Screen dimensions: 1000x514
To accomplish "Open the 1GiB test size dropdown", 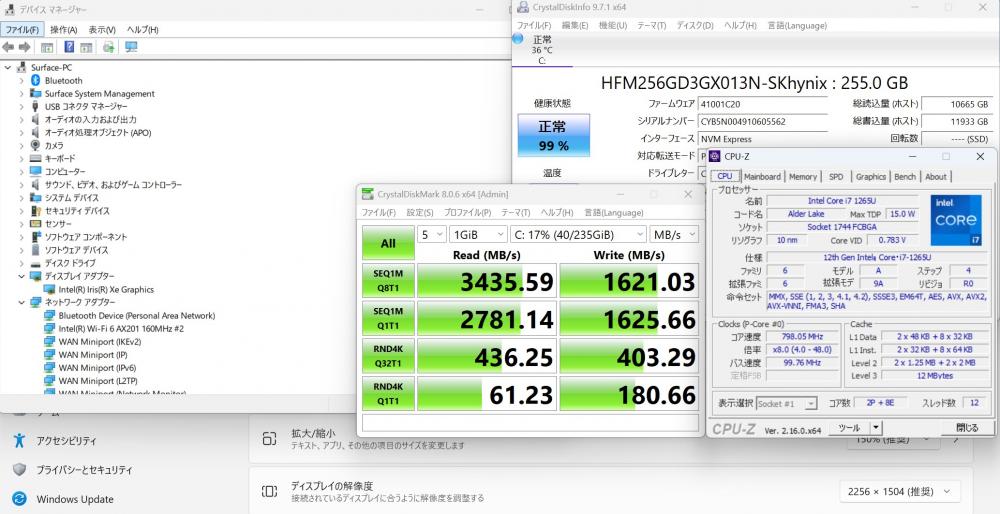I will (x=478, y=234).
